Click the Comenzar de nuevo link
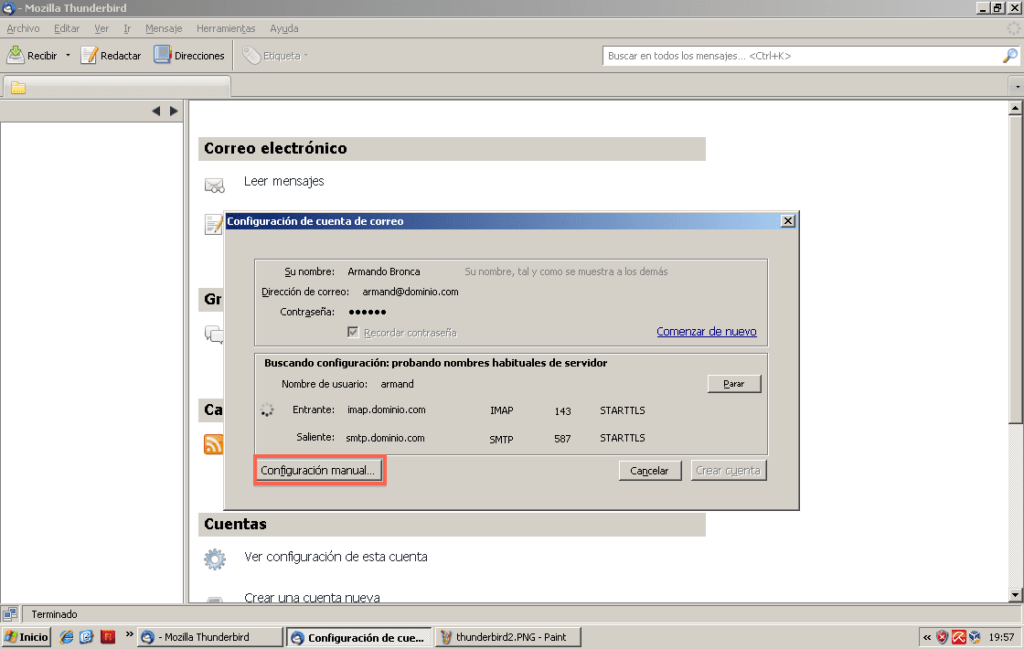Viewport: 1024px width, 649px height. (706, 332)
